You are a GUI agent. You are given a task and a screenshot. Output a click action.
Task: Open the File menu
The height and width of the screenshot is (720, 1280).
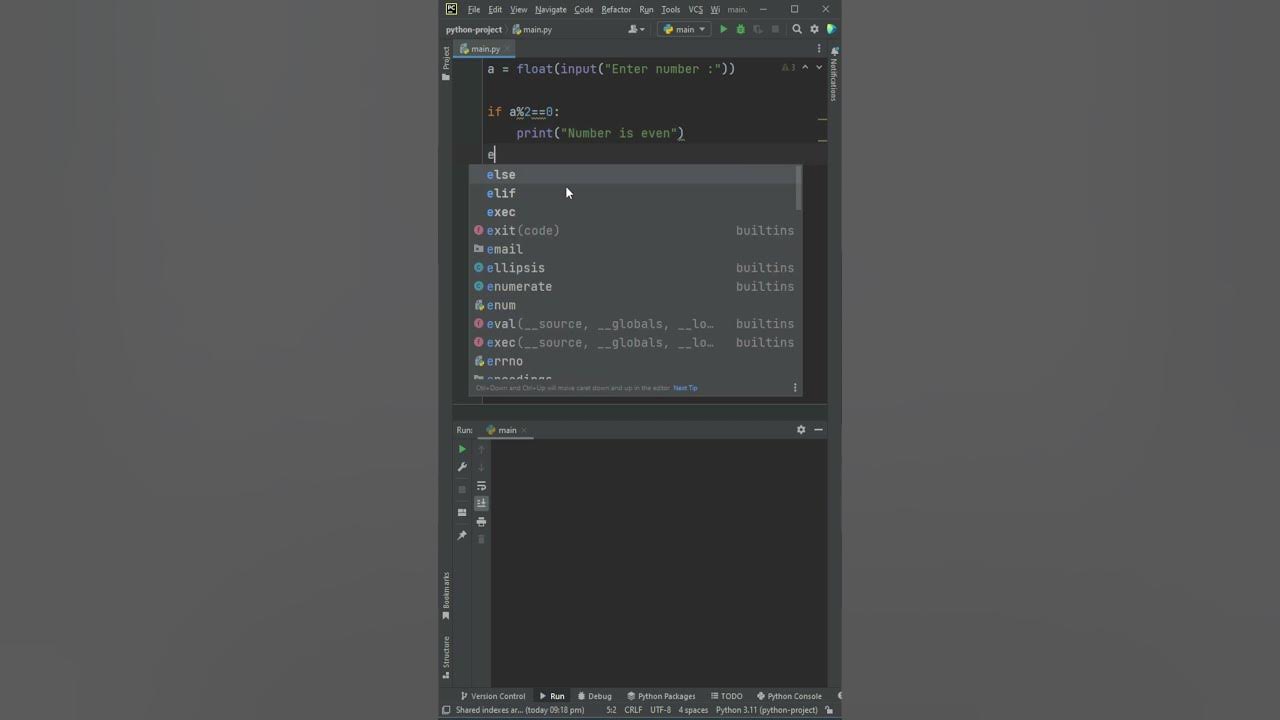[474, 9]
